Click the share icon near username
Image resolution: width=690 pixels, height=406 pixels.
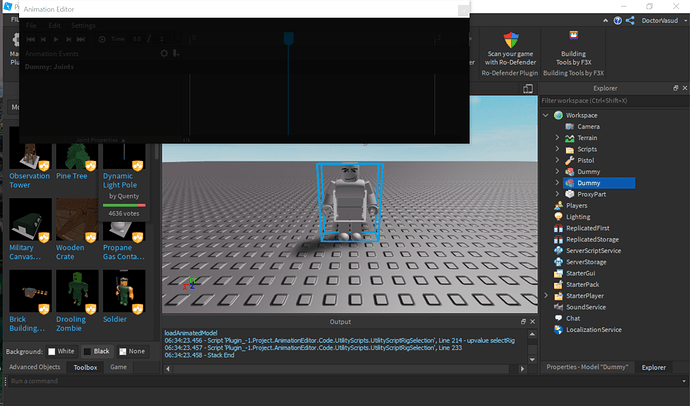click(x=630, y=21)
